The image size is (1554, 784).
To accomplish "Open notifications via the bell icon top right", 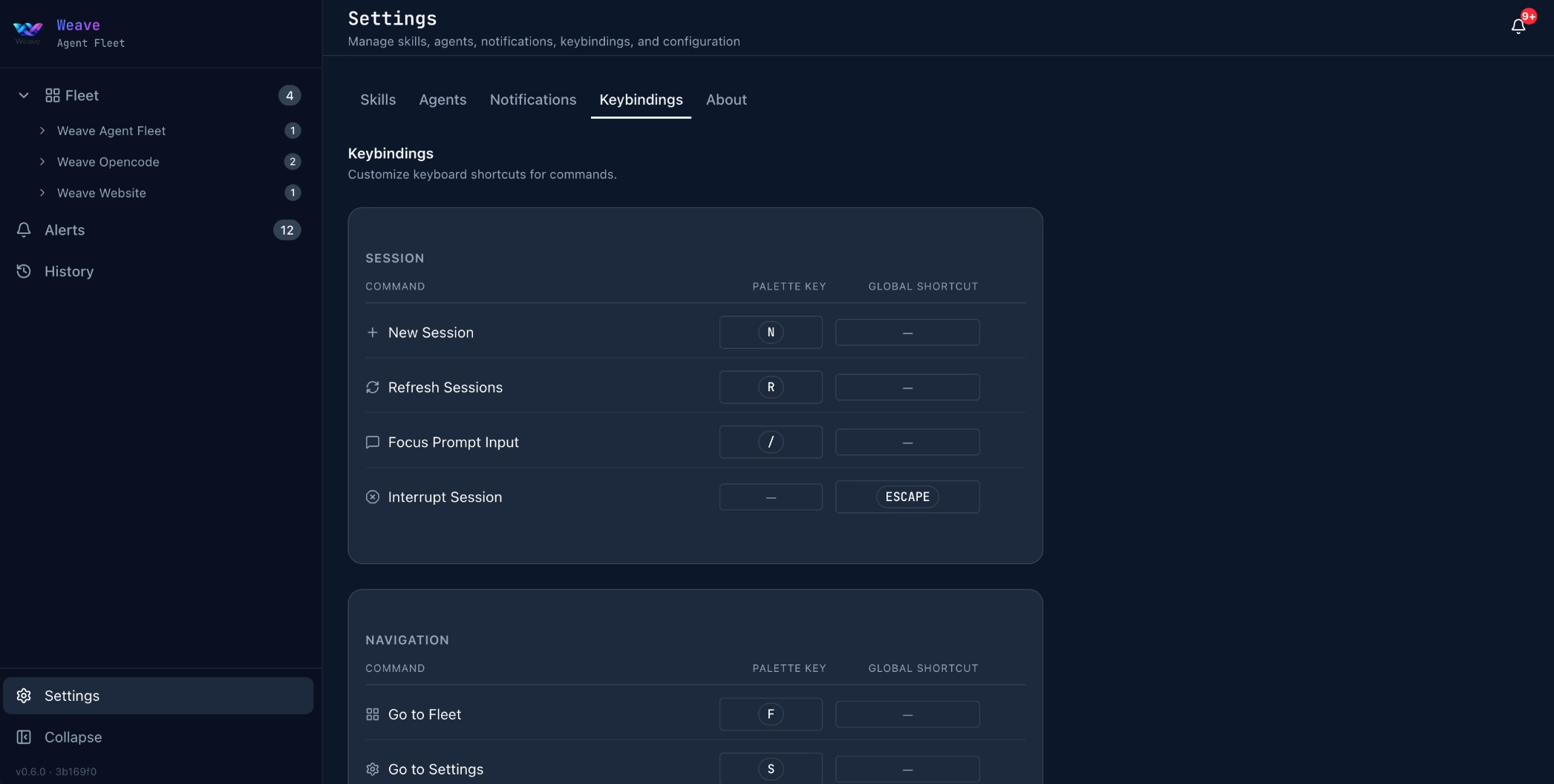I will pyautogui.click(x=1517, y=24).
